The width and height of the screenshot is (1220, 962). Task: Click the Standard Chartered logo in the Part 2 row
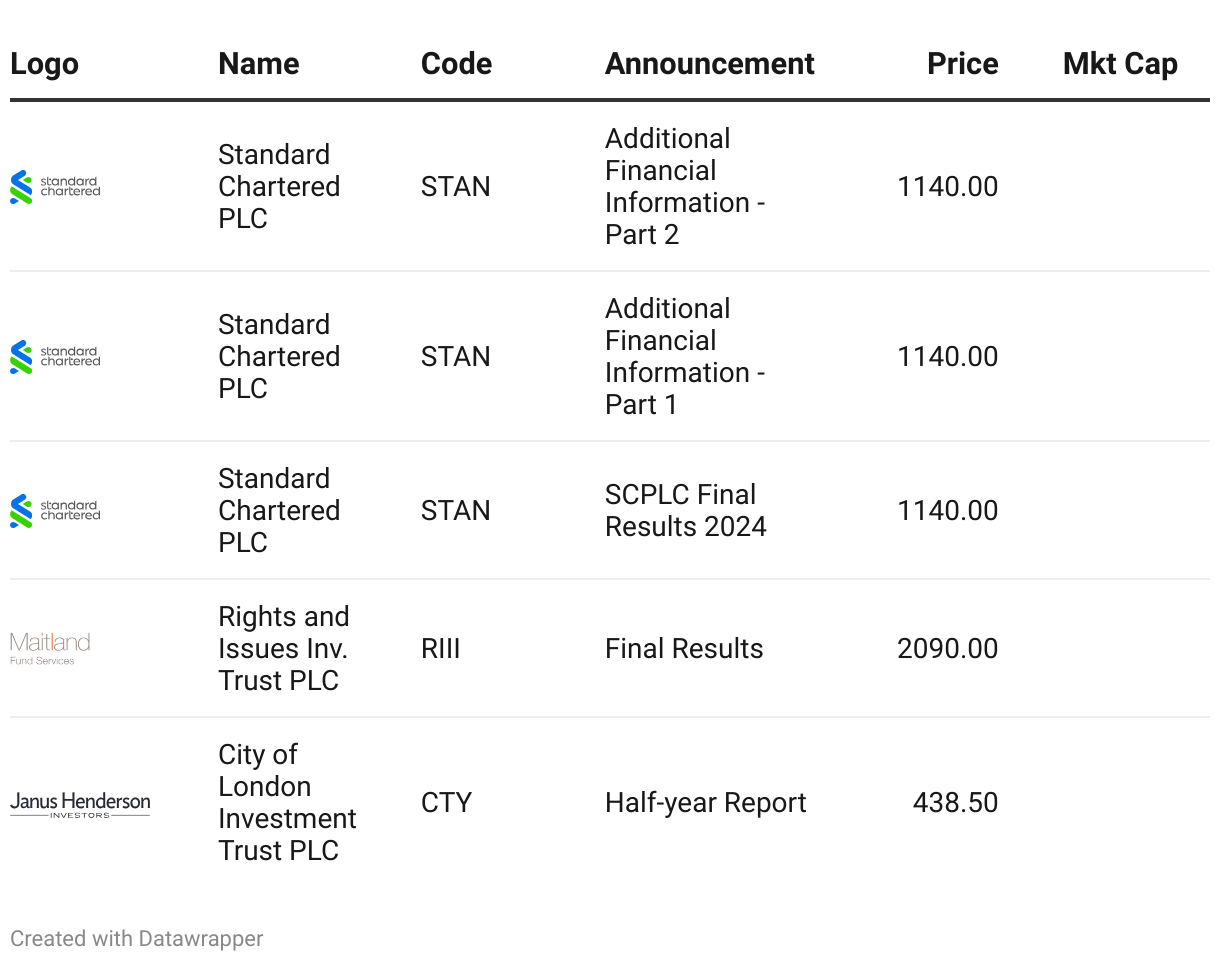click(55, 187)
